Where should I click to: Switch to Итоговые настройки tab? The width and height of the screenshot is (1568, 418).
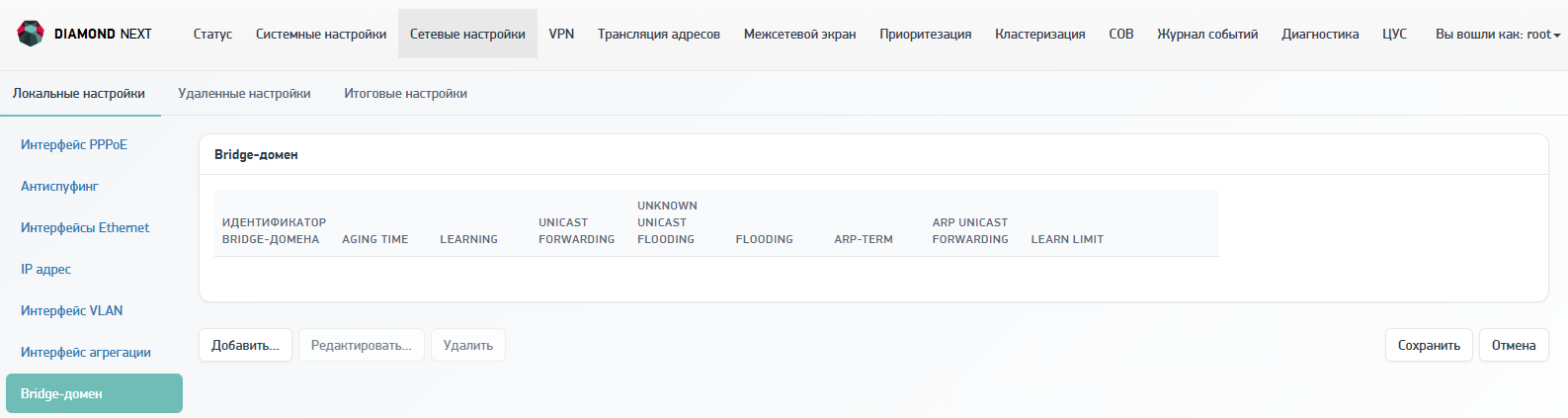405,93
